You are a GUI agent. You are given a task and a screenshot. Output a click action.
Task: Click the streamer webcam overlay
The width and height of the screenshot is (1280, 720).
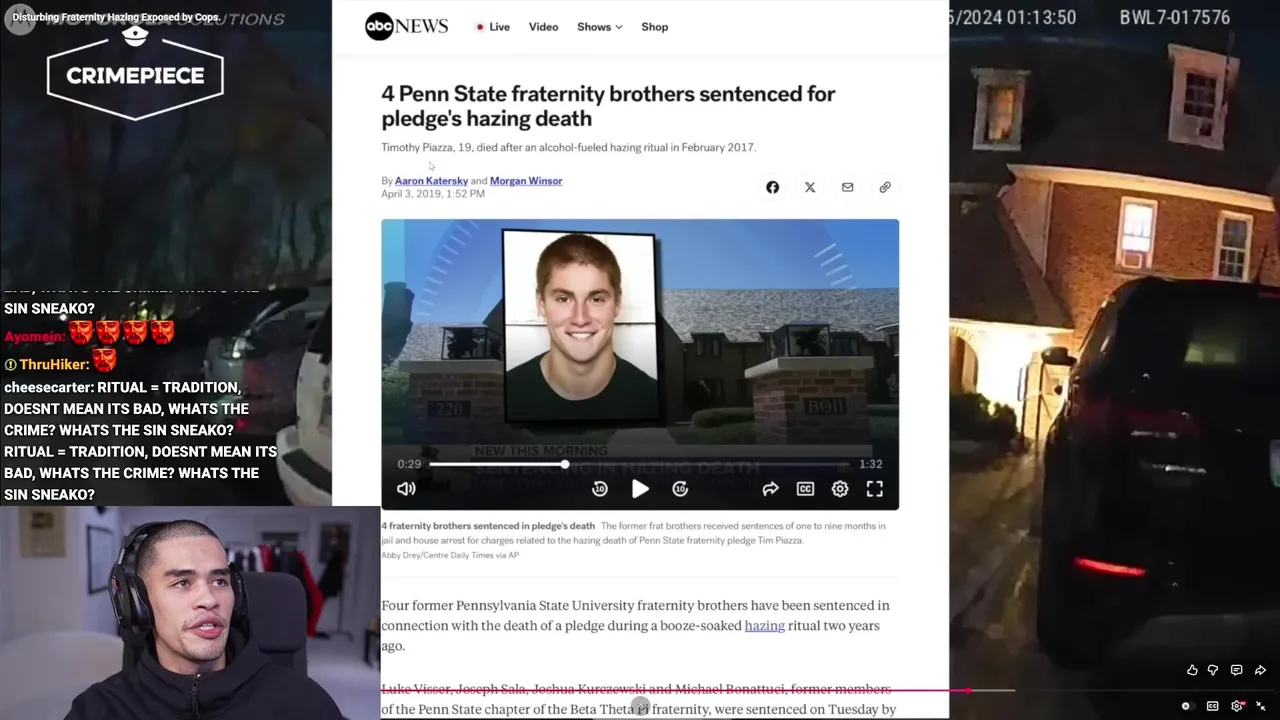[x=190, y=613]
